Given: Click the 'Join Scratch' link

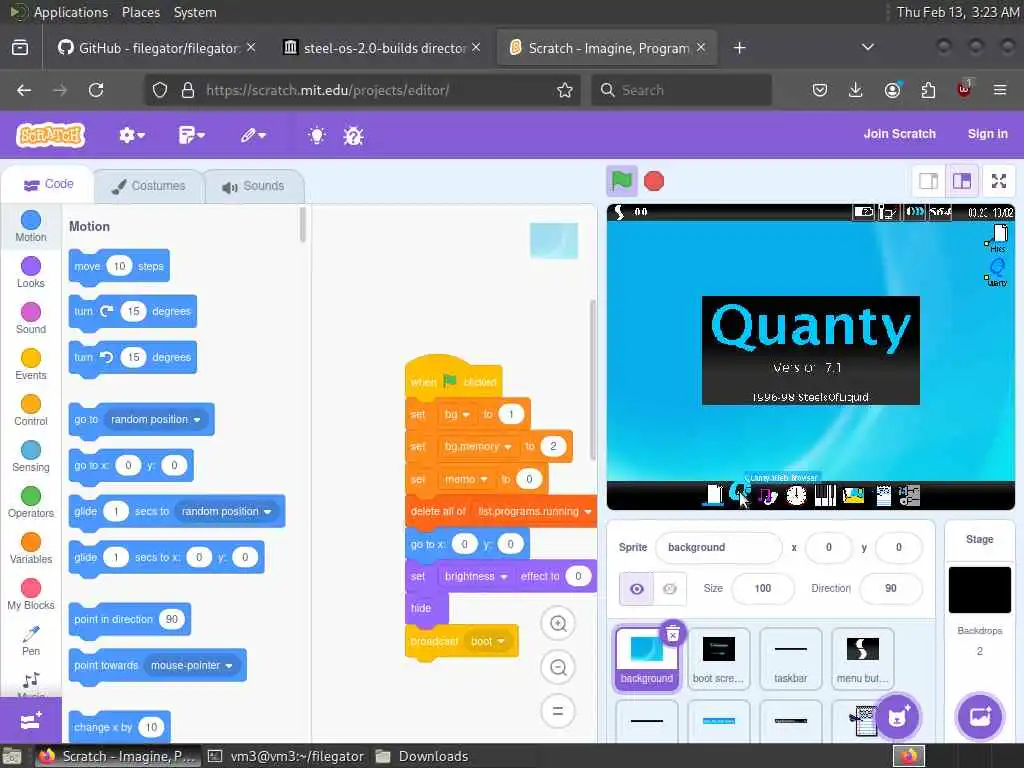Looking at the screenshot, I should [x=899, y=134].
